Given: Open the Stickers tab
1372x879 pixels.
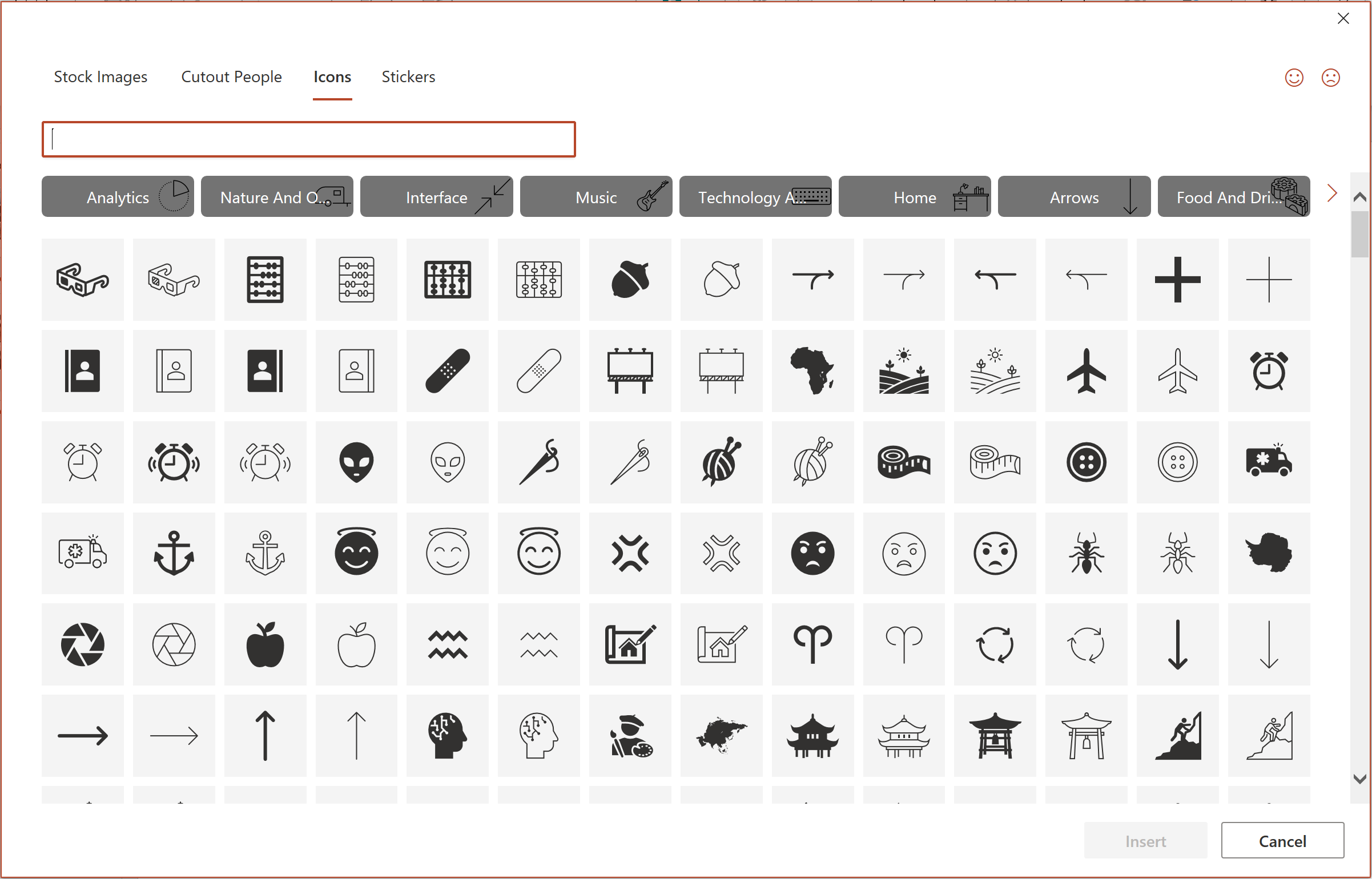Looking at the screenshot, I should click(x=408, y=77).
